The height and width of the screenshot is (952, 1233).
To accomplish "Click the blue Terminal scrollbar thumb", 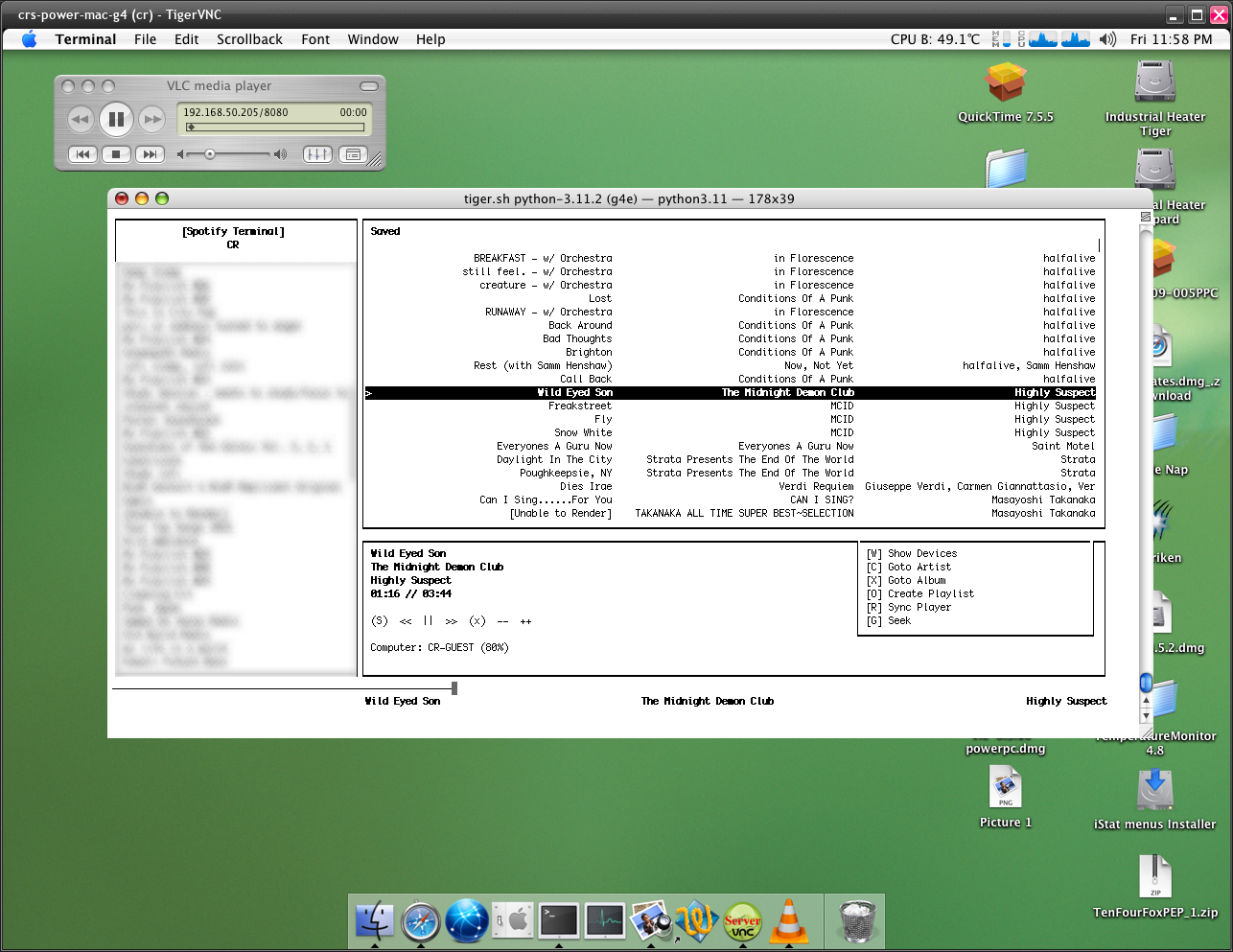I will pyautogui.click(x=1146, y=682).
